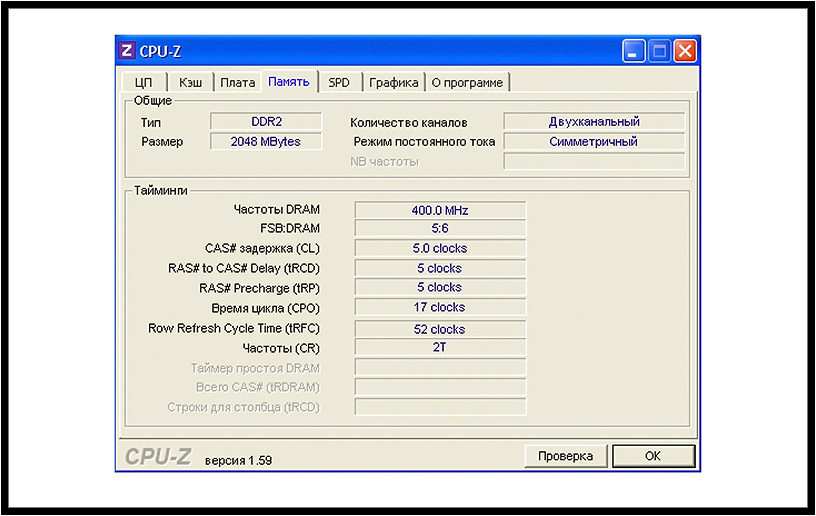
Task: Switch to the ЦП tab
Action: 144,83
